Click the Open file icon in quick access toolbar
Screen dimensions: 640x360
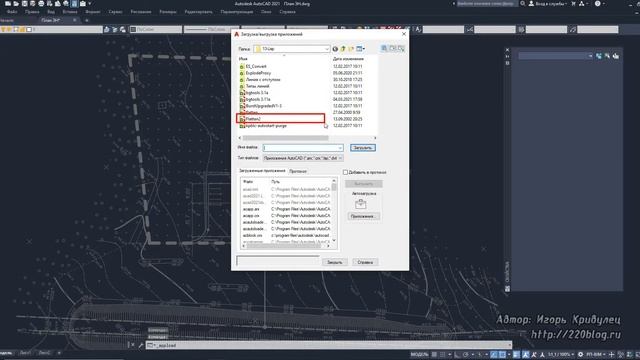pyautogui.click(x=16, y=4)
